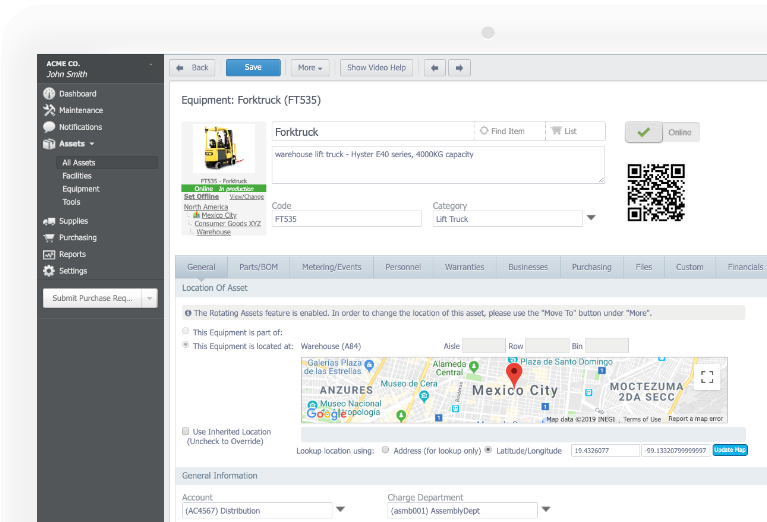
Task: Expand map to fullscreen view
Action: 707,377
